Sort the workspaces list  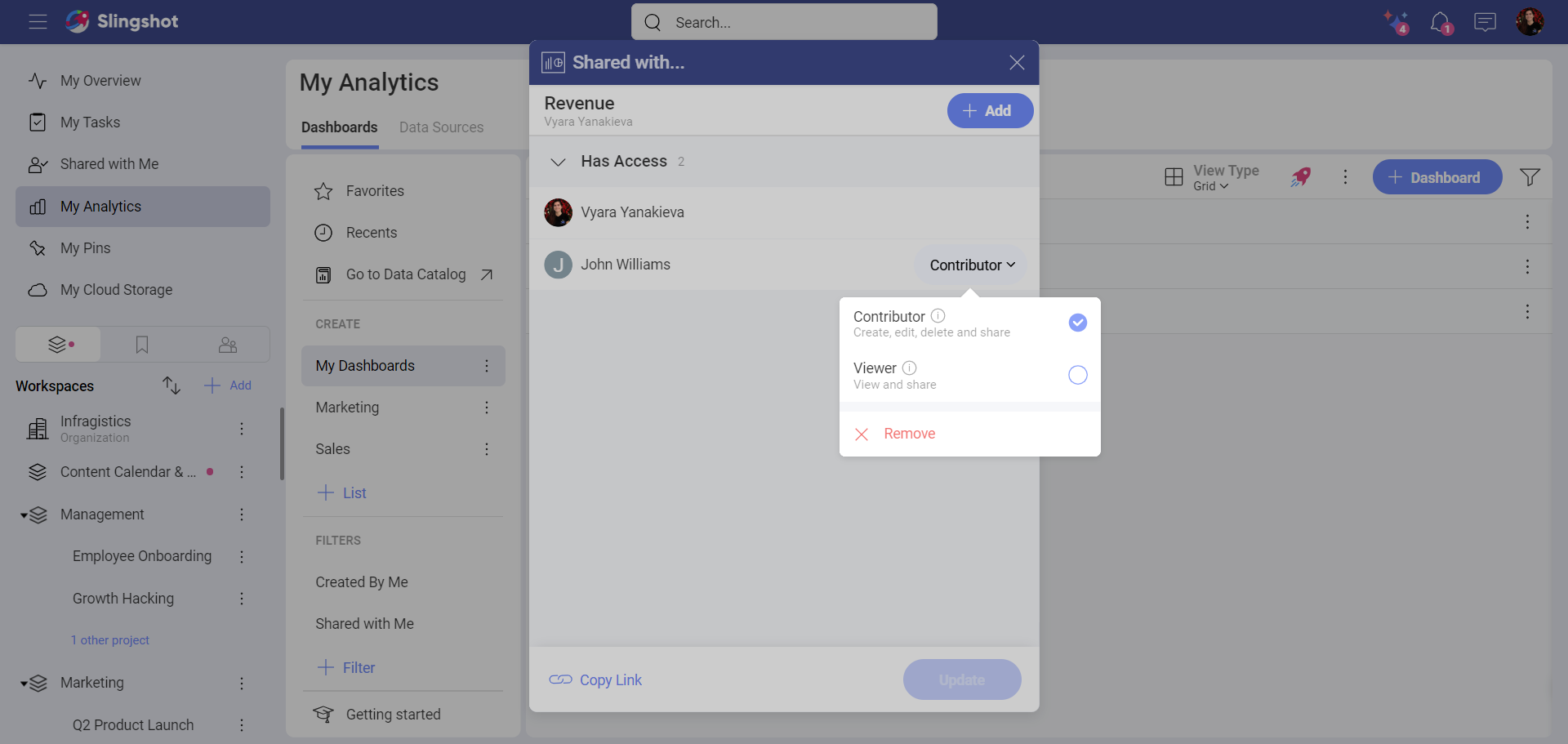pyautogui.click(x=171, y=385)
